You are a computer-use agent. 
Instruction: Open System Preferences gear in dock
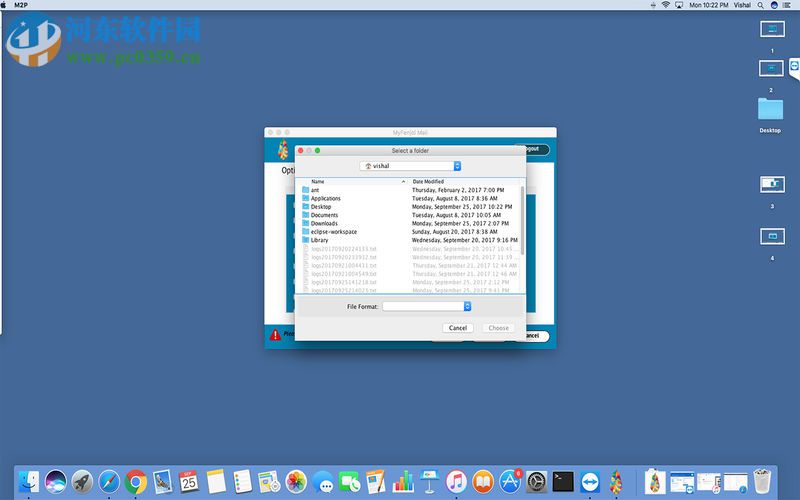click(537, 482)
